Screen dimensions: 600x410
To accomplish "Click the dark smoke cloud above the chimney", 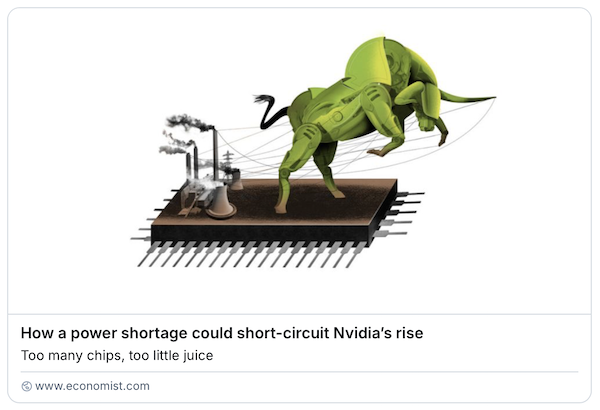I will coord(188,123).
